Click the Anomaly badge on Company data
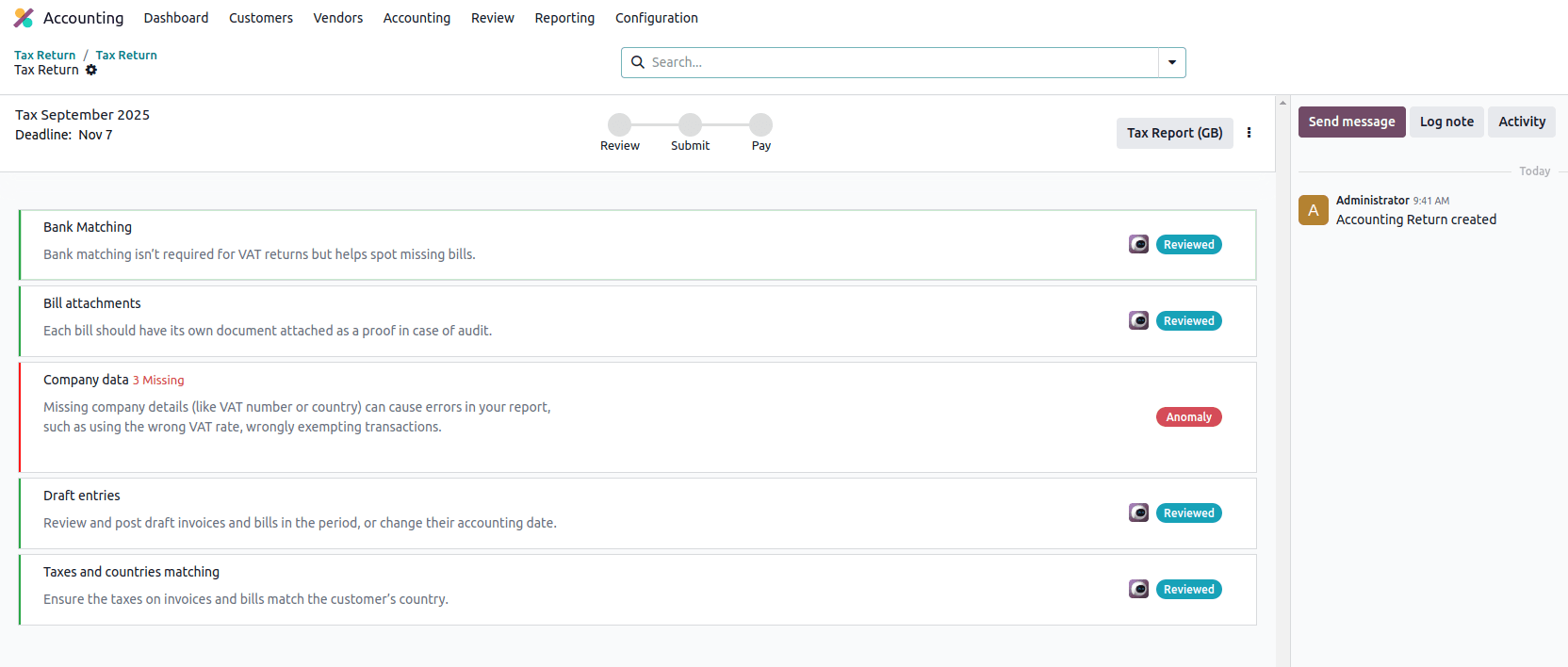The height and width of the screenshot is (667, 1568). click(x=1189, y=416)
